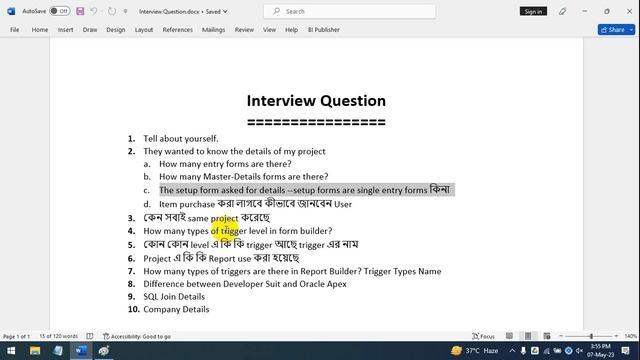Viewport: 640px width, 360px height.
Task: Open the Windows Start menu
Action: coord(11,351)
